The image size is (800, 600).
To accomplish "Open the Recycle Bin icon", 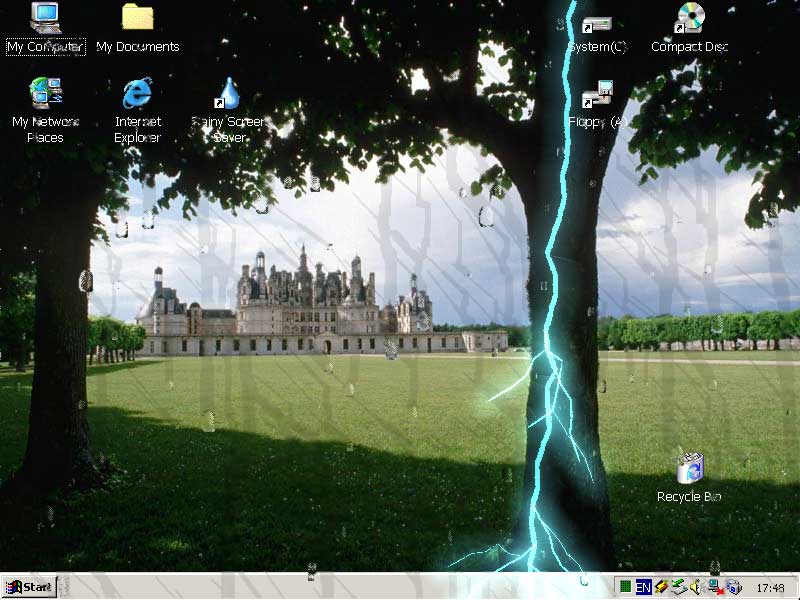I will (690, 468).
